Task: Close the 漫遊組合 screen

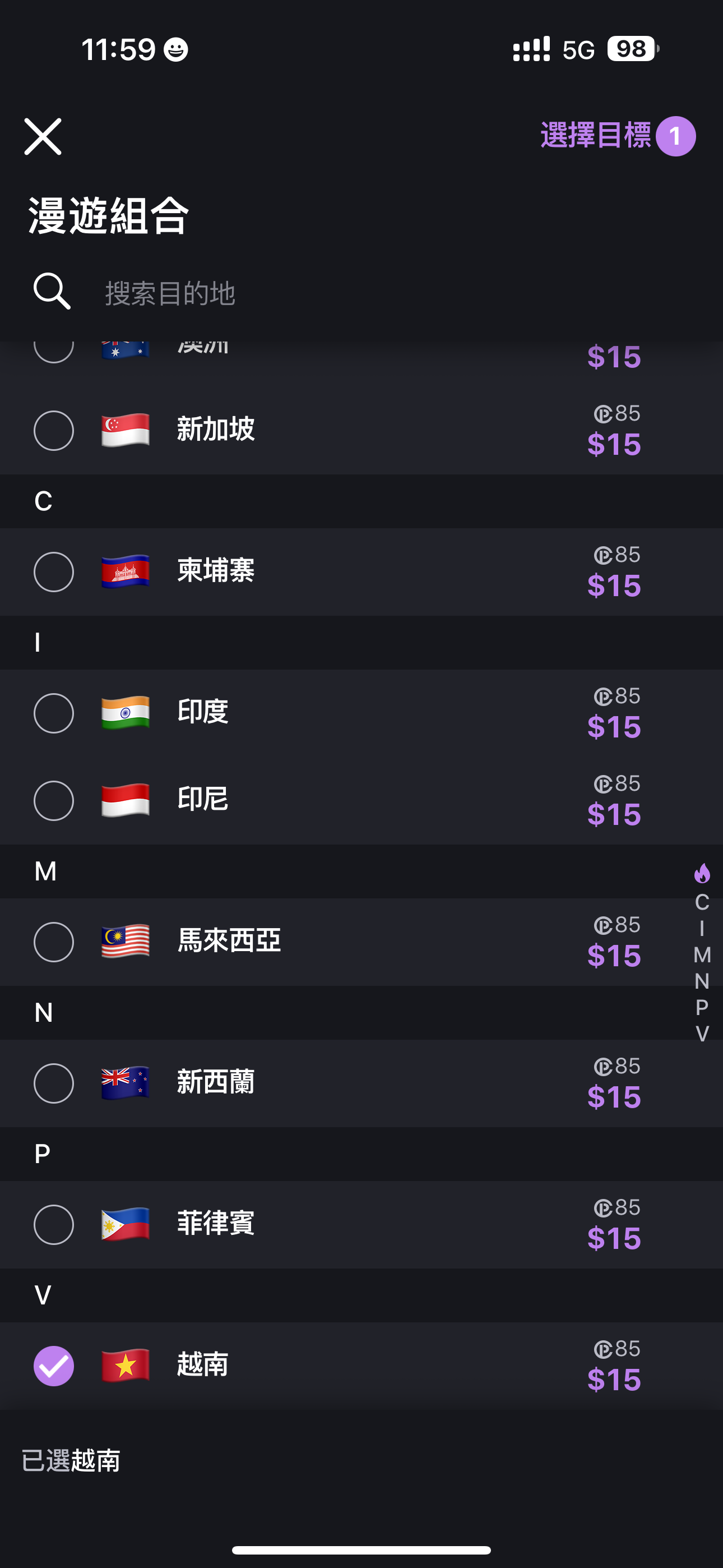Action: pyautogui.click(x=43, y=136)
